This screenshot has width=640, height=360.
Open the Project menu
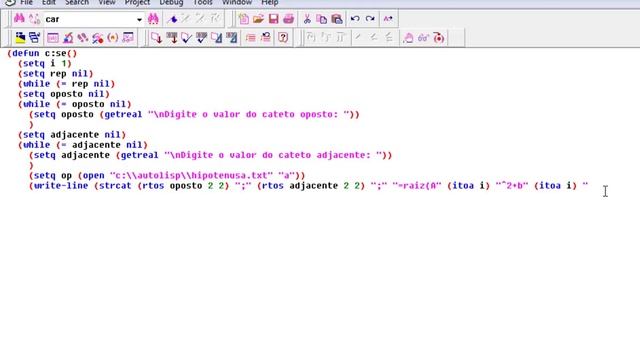[x=137, y=3]
